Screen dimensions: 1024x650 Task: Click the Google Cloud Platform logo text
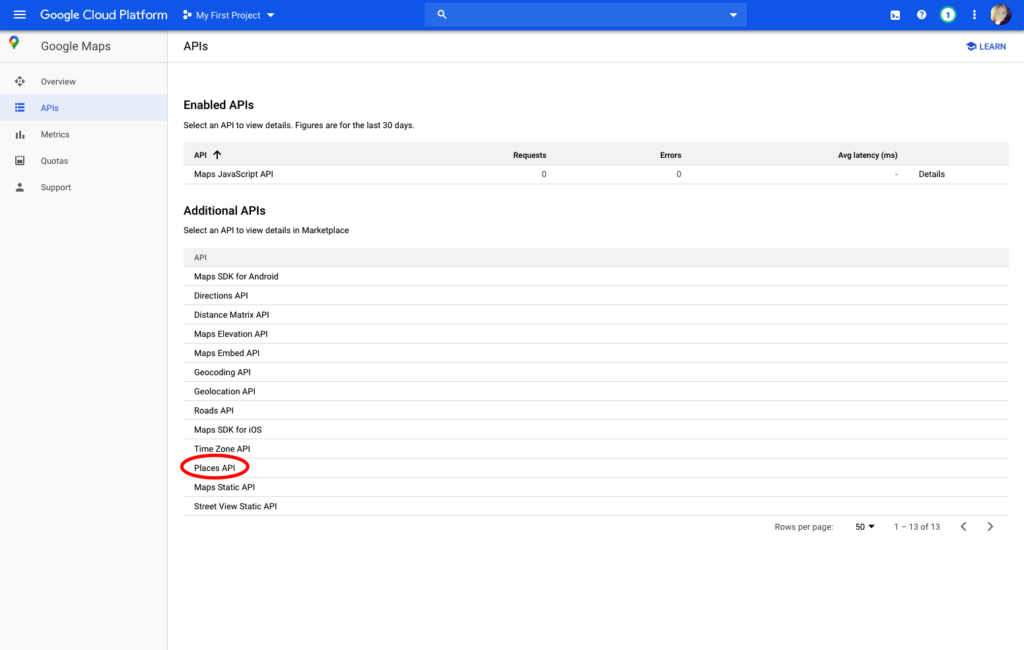[104, 14]
